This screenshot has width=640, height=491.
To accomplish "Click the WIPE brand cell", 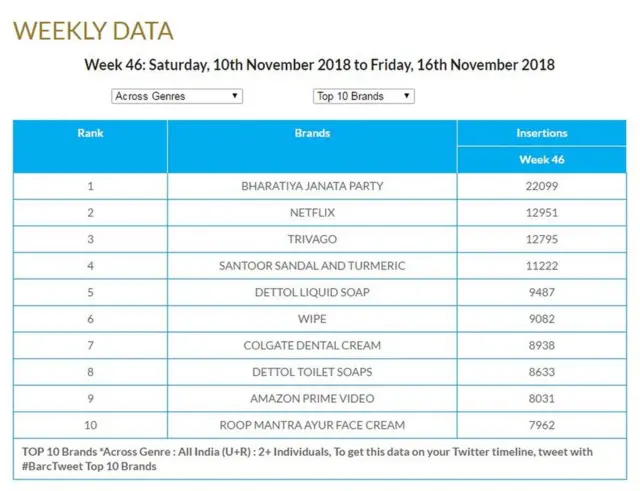I will [x=312, y=319].
